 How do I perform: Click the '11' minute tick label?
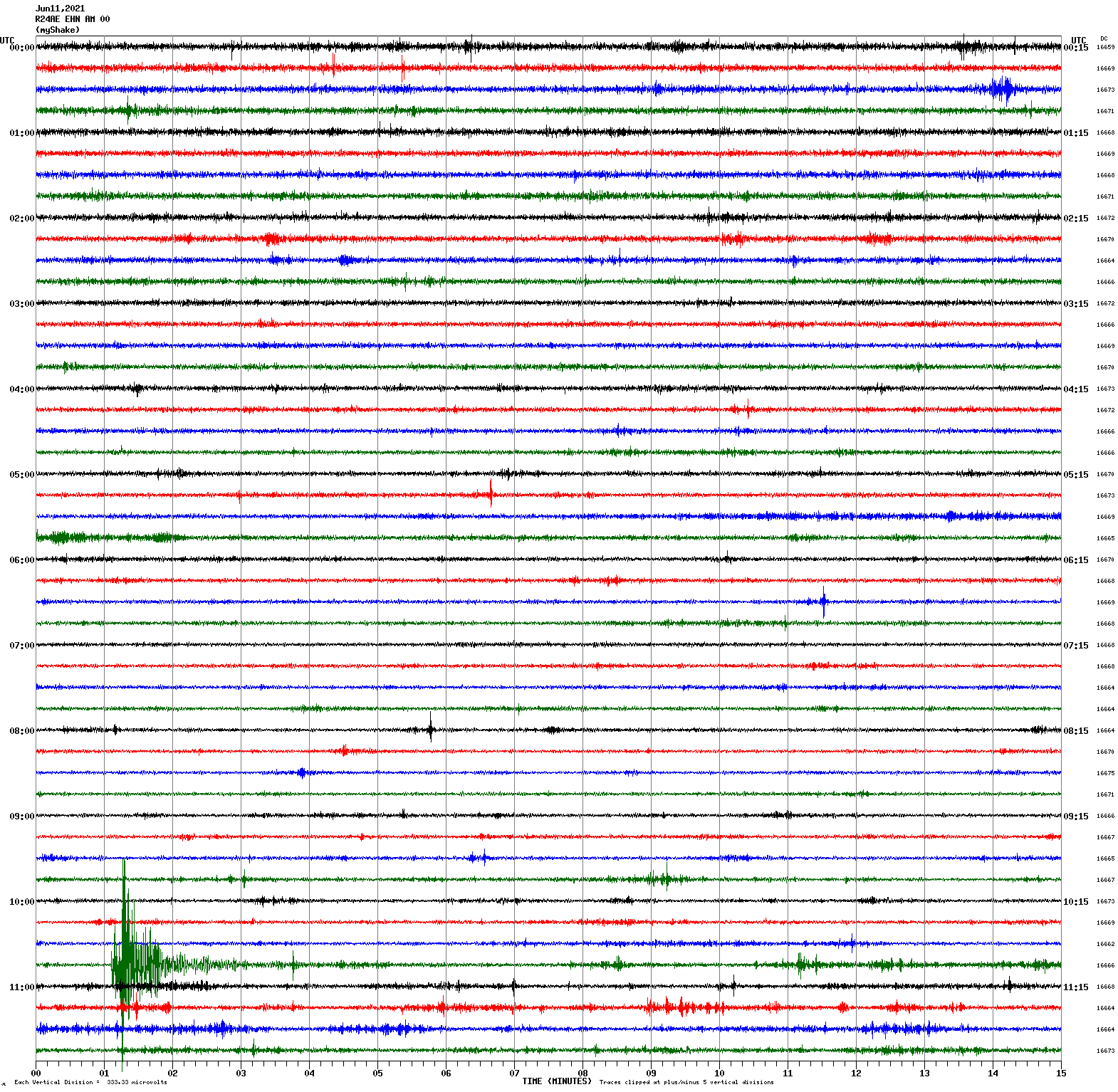pyautogui.click(x=788, y=1073)
